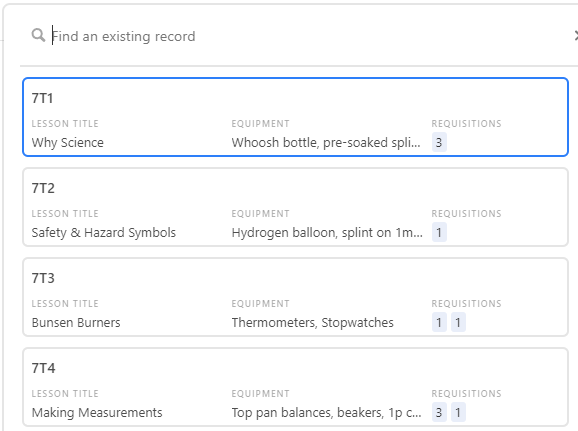Click requisition chip '1' in 7T2

click(x=439, y=232)
